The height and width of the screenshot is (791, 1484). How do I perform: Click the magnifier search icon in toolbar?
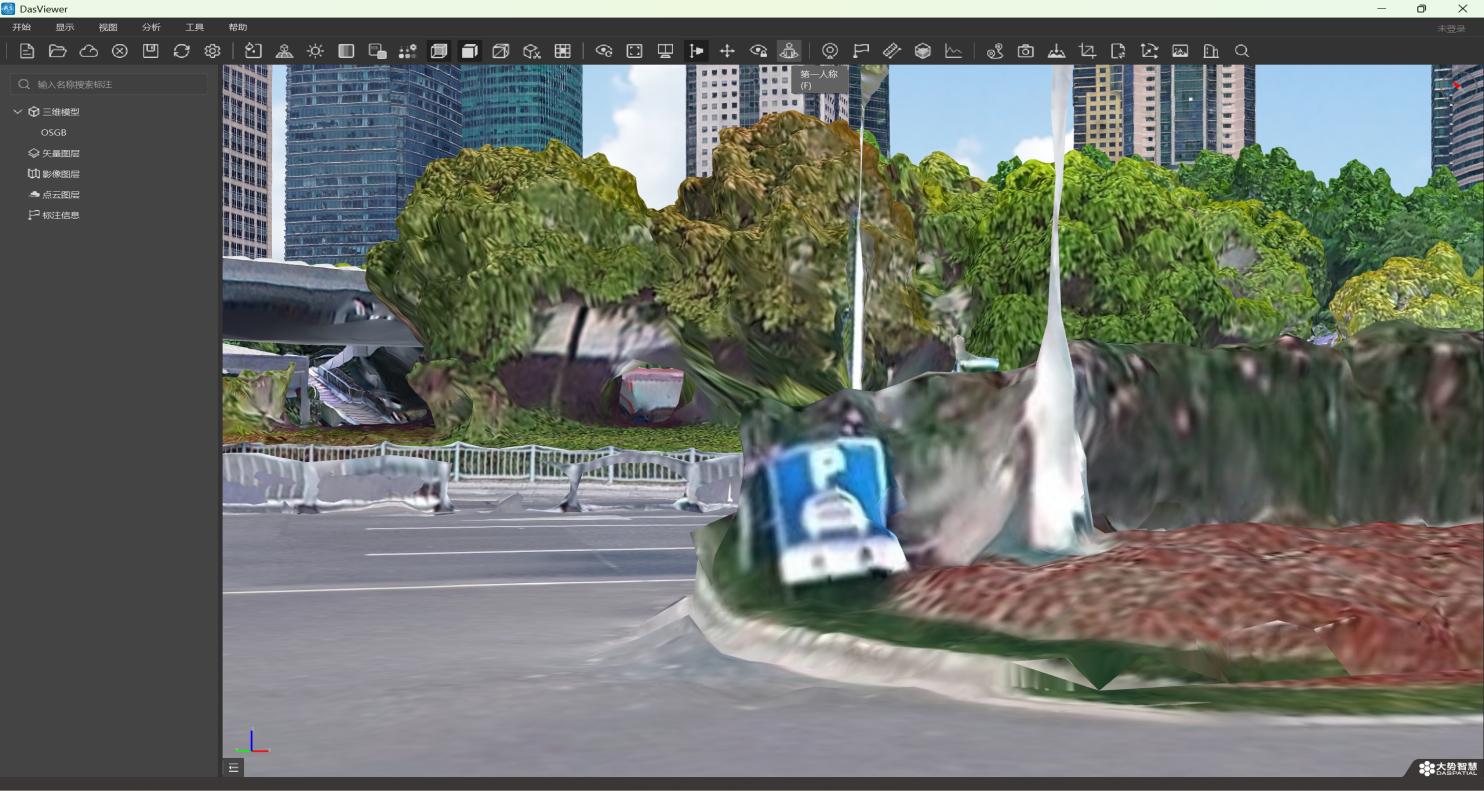click(1242, 51)
